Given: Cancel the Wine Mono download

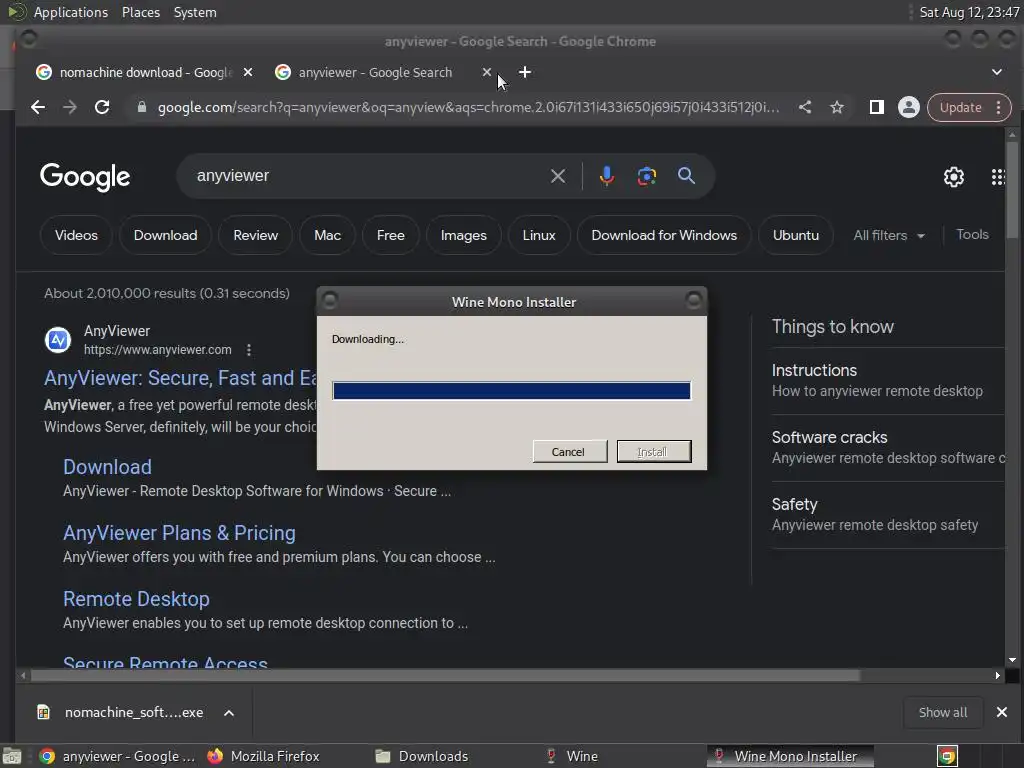Looking at the screenshot, I should point(569,451).
